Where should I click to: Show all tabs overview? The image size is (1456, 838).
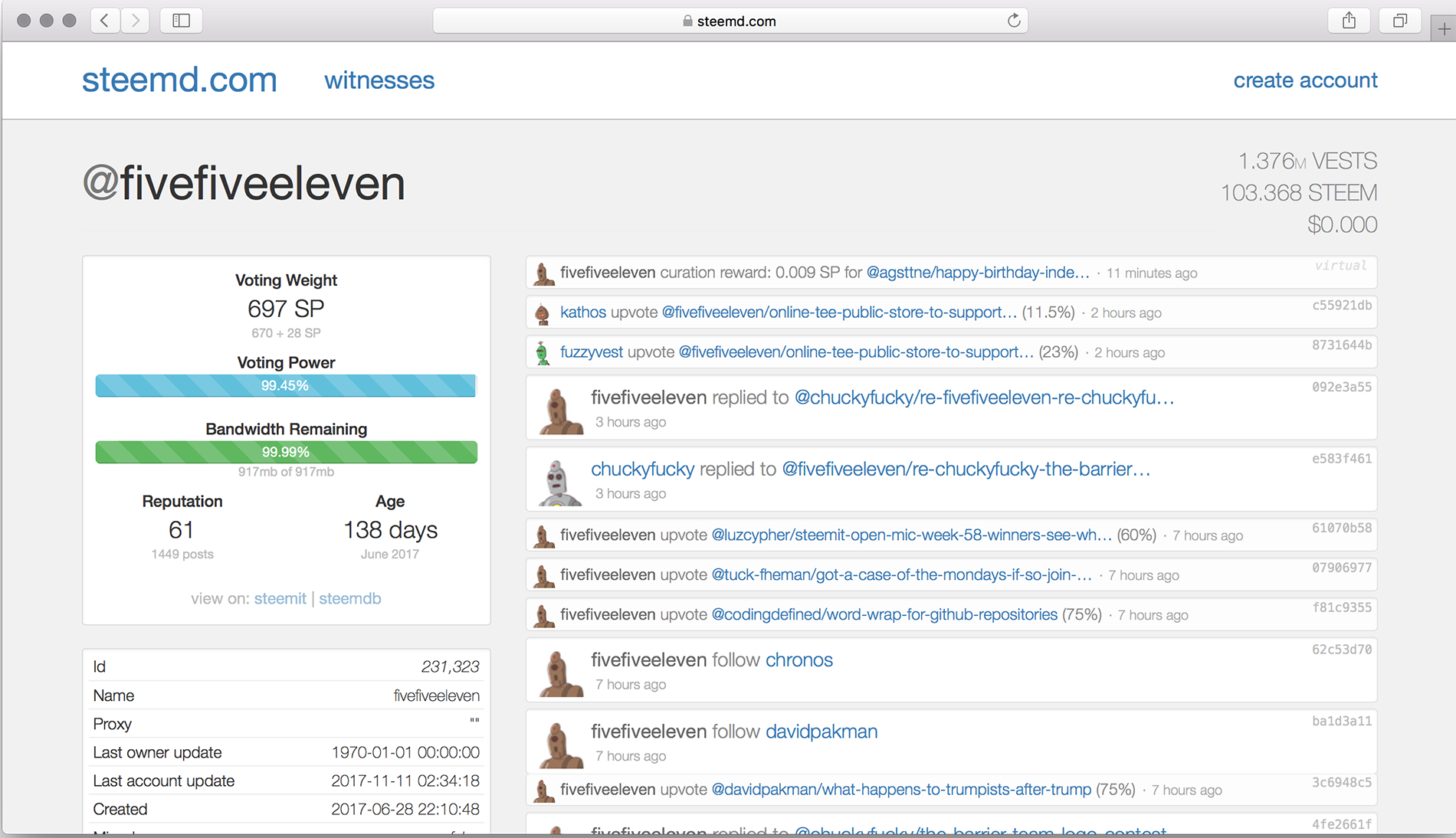click(x=1400, y=21)
